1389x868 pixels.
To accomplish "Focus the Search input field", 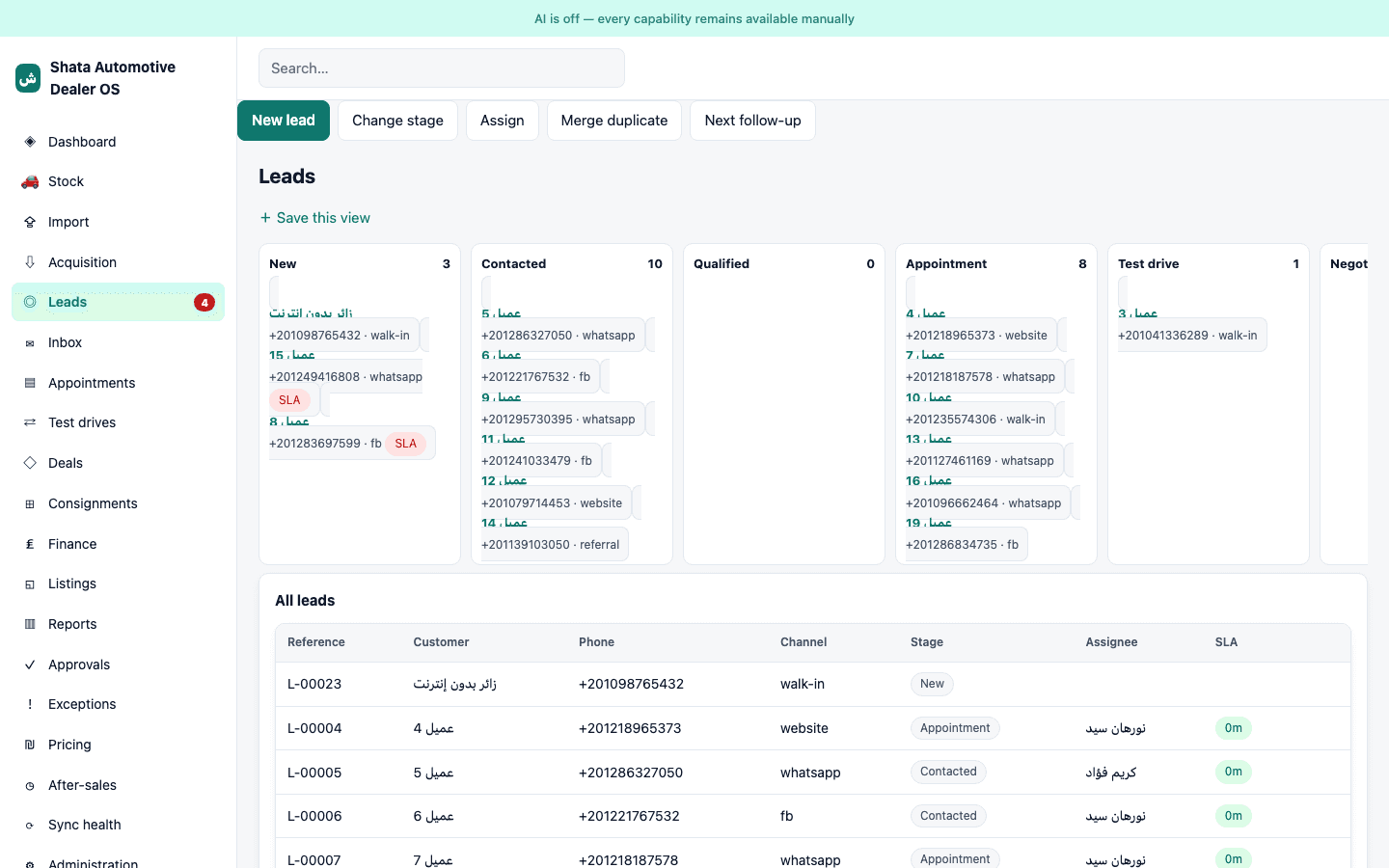I will 442,68.
